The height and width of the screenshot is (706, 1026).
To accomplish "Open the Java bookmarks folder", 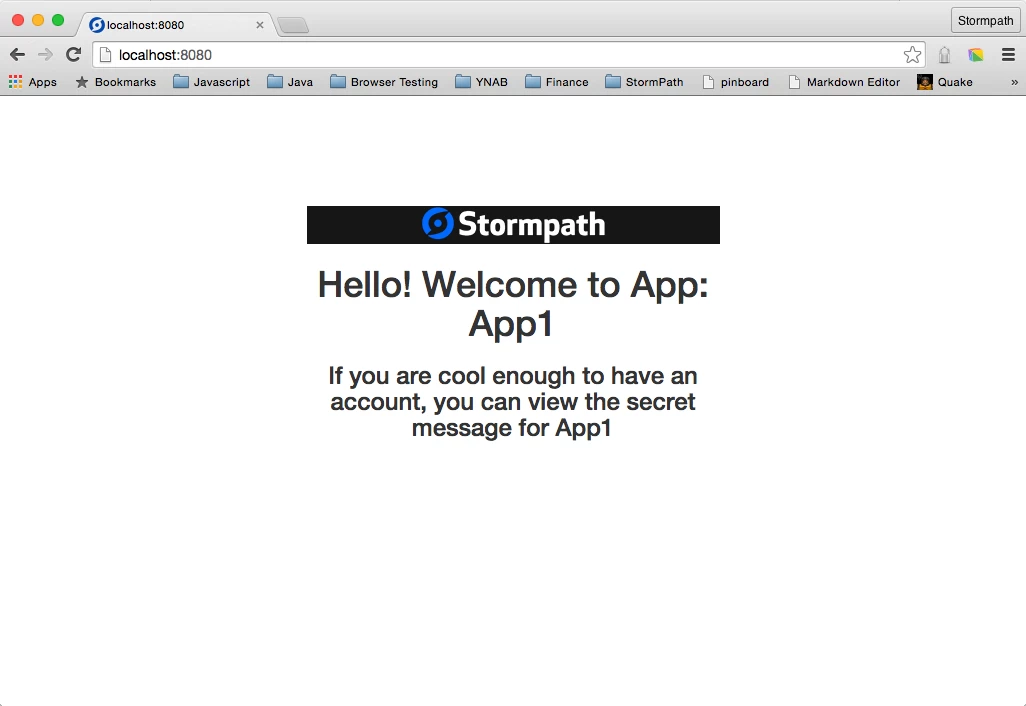I will coord(290,82).
